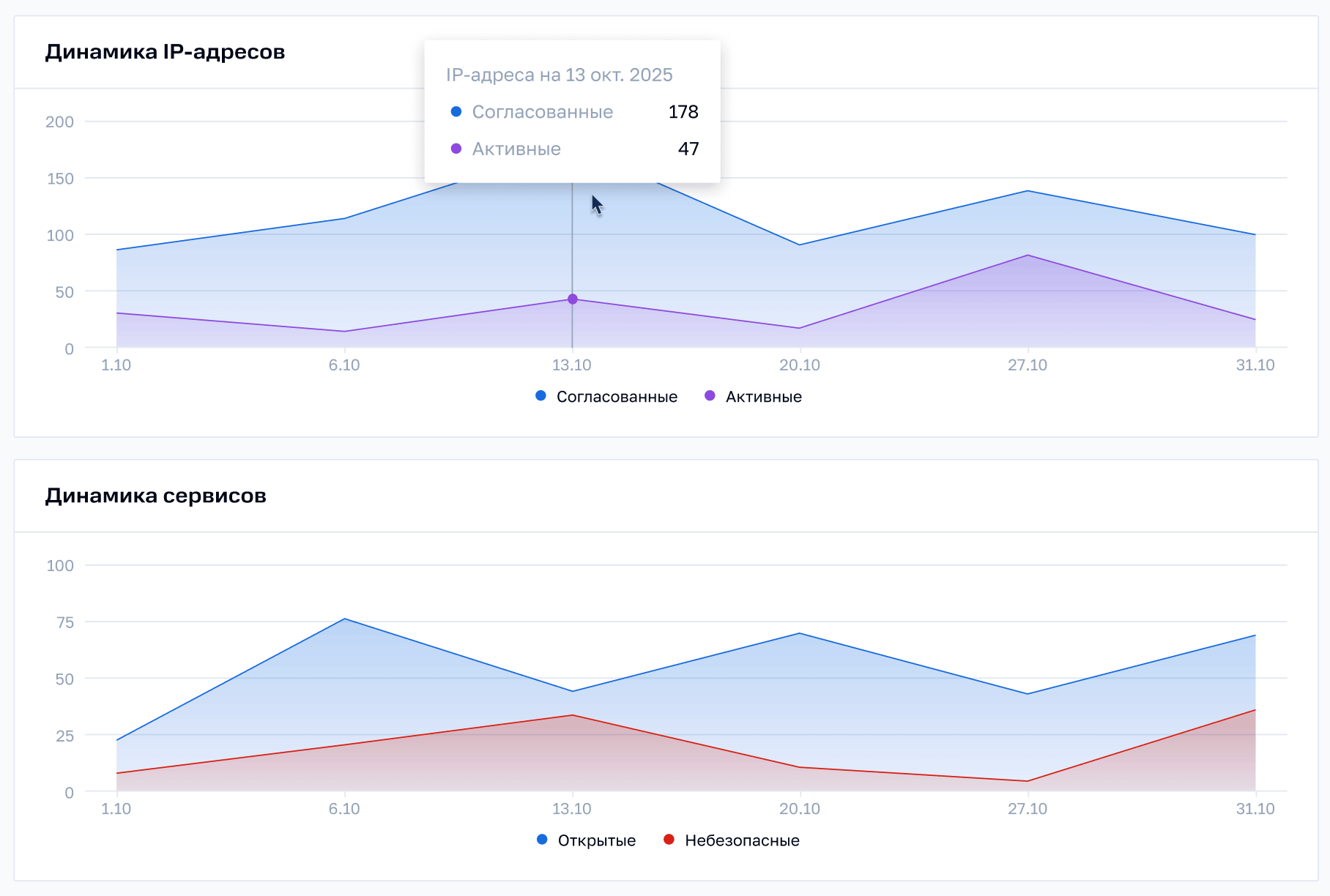Select the 20.10 date label on the IP-address chart

(x=799, y=365)
